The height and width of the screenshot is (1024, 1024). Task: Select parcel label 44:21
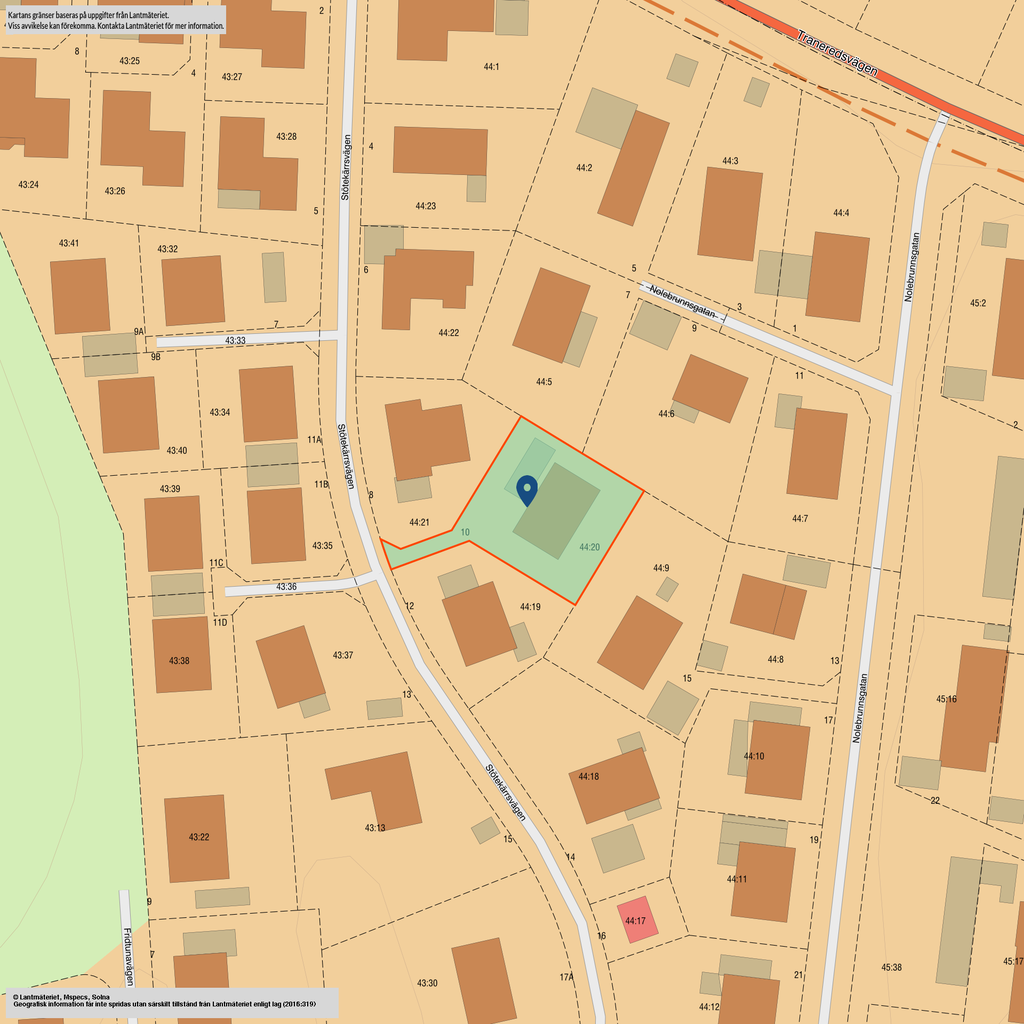(419, 522)
